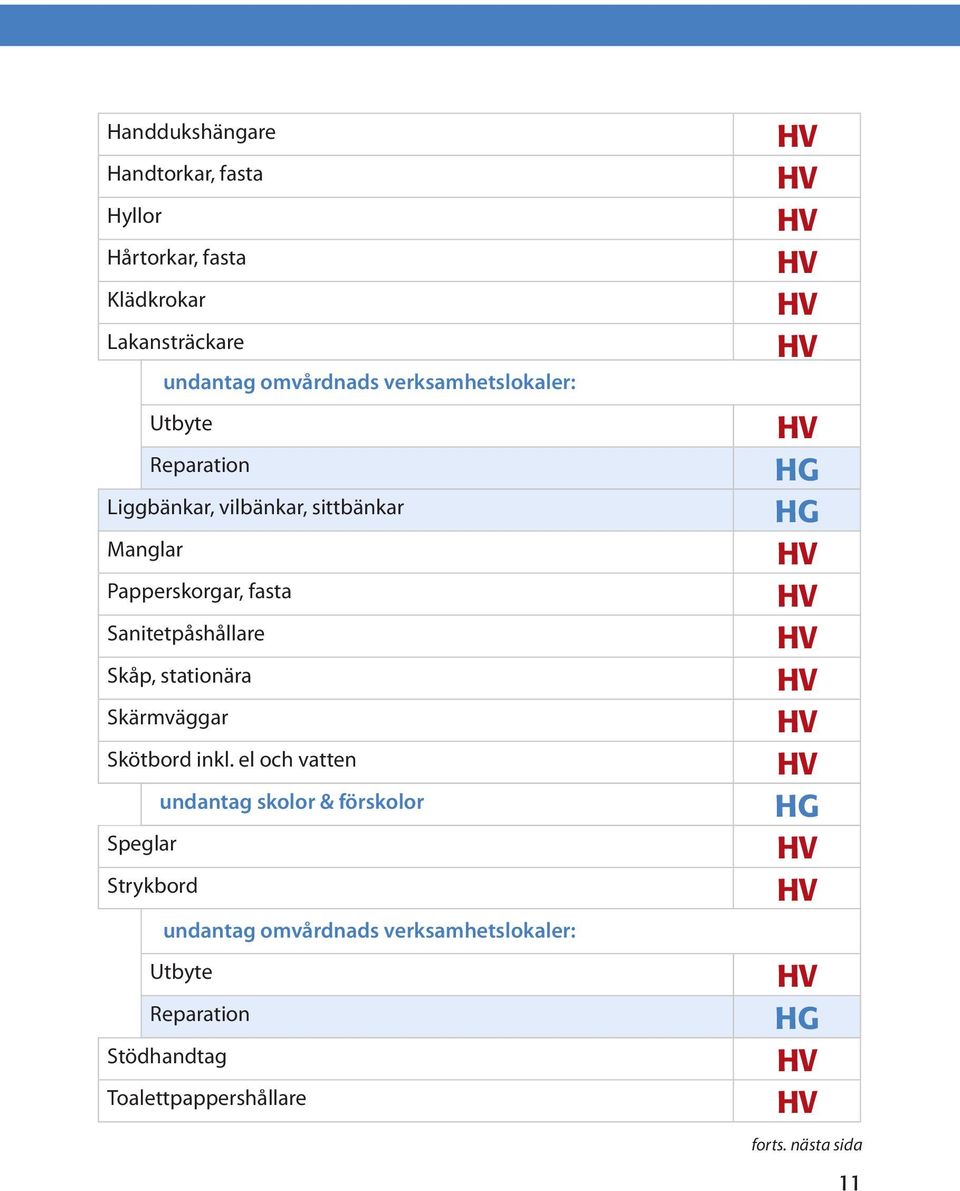Click the Hyllor row label

coord(134,216)
